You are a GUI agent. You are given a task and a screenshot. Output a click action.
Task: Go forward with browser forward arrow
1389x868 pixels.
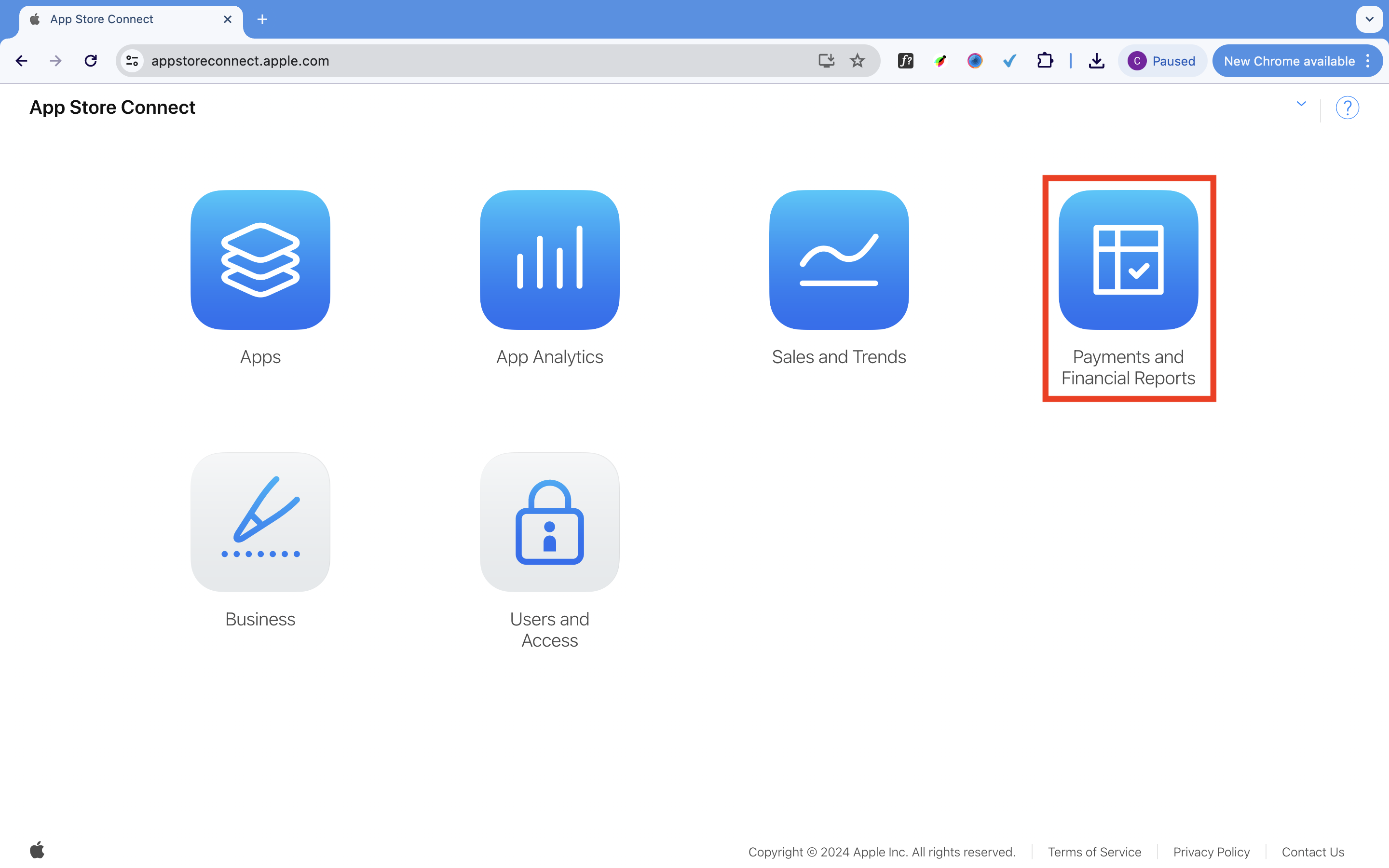[x=55, y=61]
